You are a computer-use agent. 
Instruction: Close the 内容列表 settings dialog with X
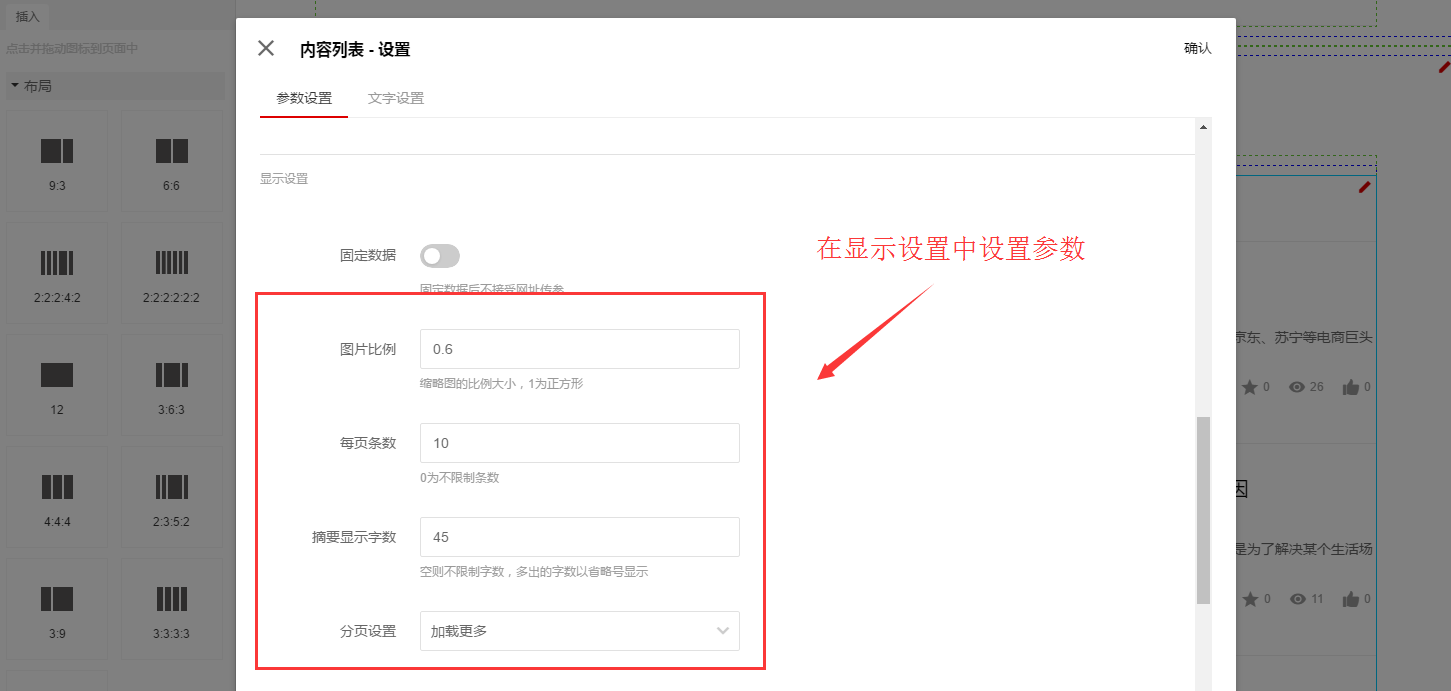click(266, 48)
